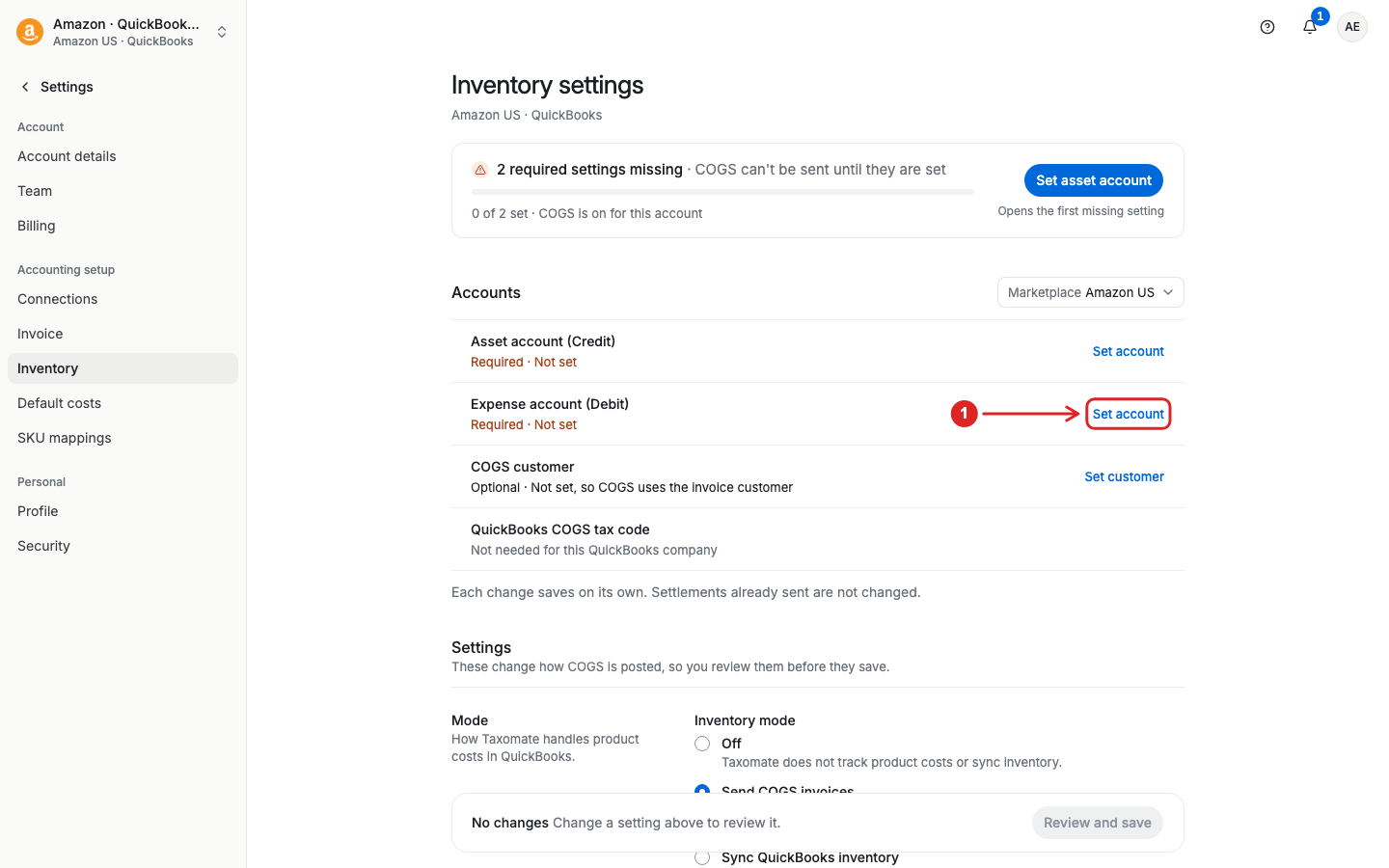The width and height of the screenshot is (1389, 868).
Task: Select Inventory in the sidebar
Action: pyautogui.click(x=123, y=368)
